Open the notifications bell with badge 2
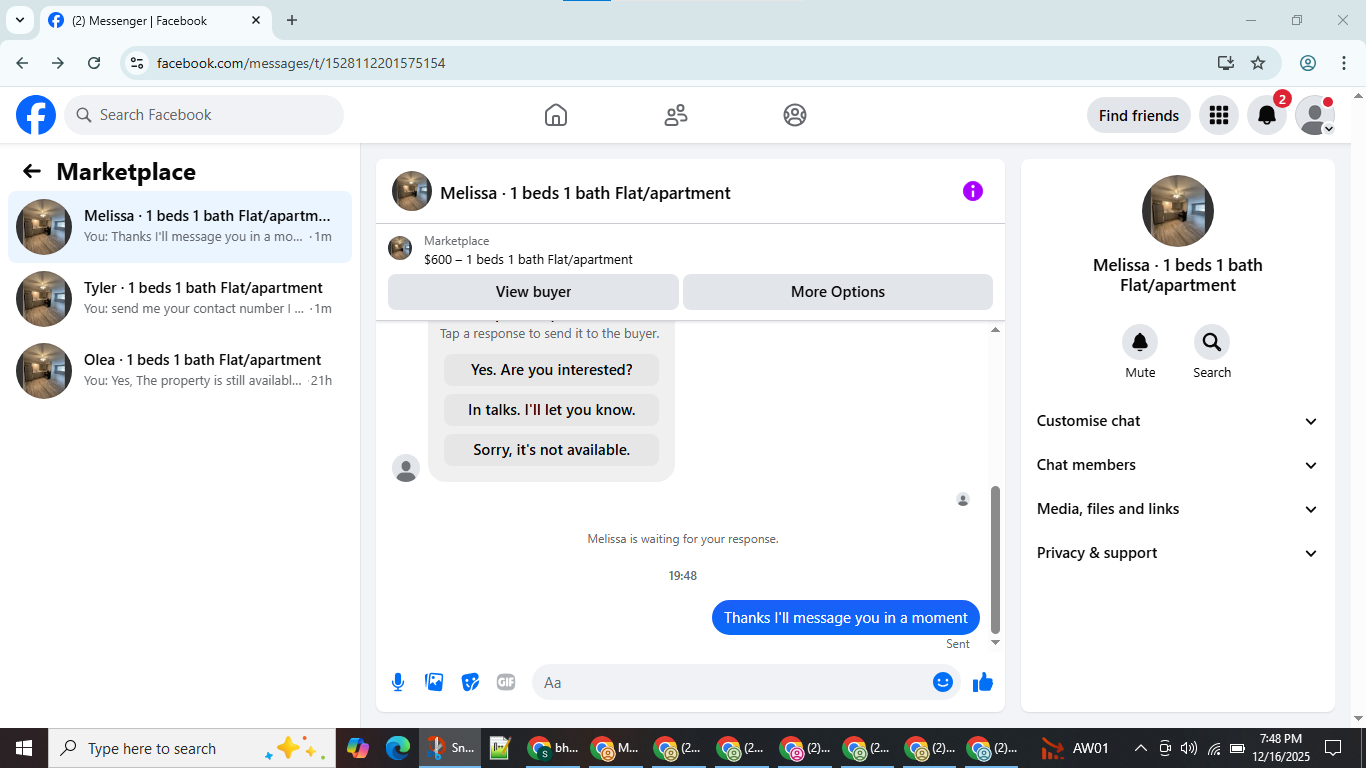 click(1267, 115)
